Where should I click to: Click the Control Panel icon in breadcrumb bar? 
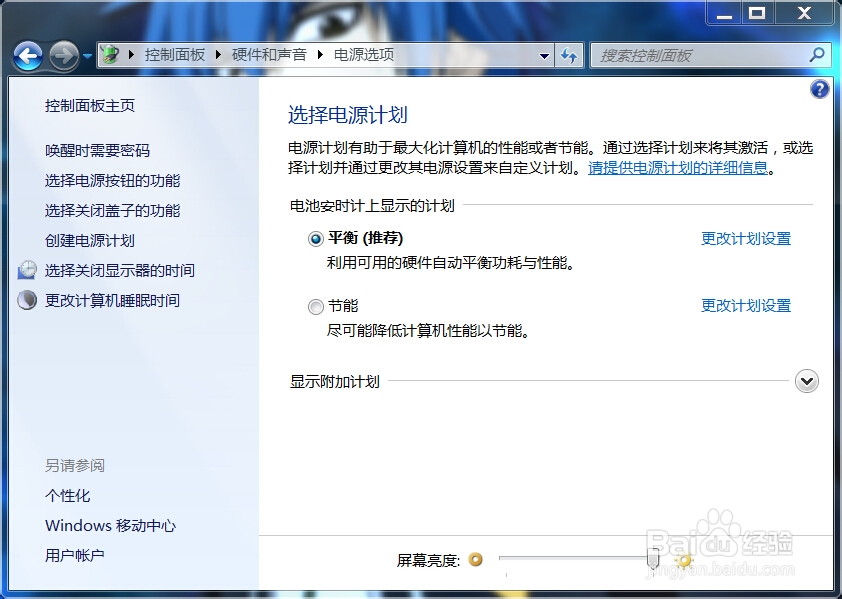point(106,55)
